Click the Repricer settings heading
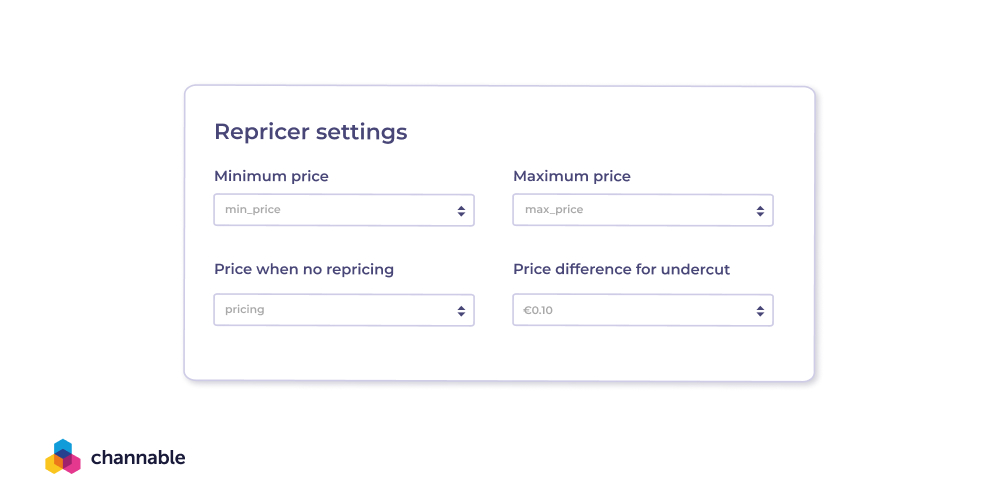The height and width of the screenshot is (500, 1000). coord(311,132)
